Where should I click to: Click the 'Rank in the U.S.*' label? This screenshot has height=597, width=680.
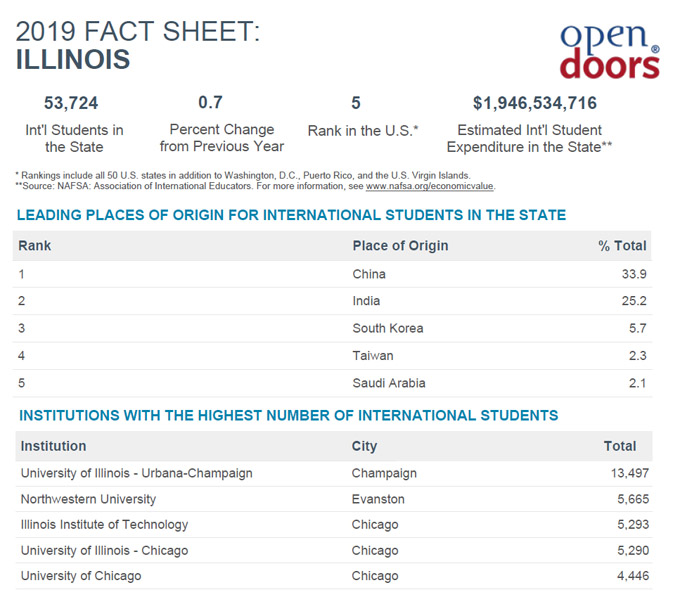tap(363, 130)
